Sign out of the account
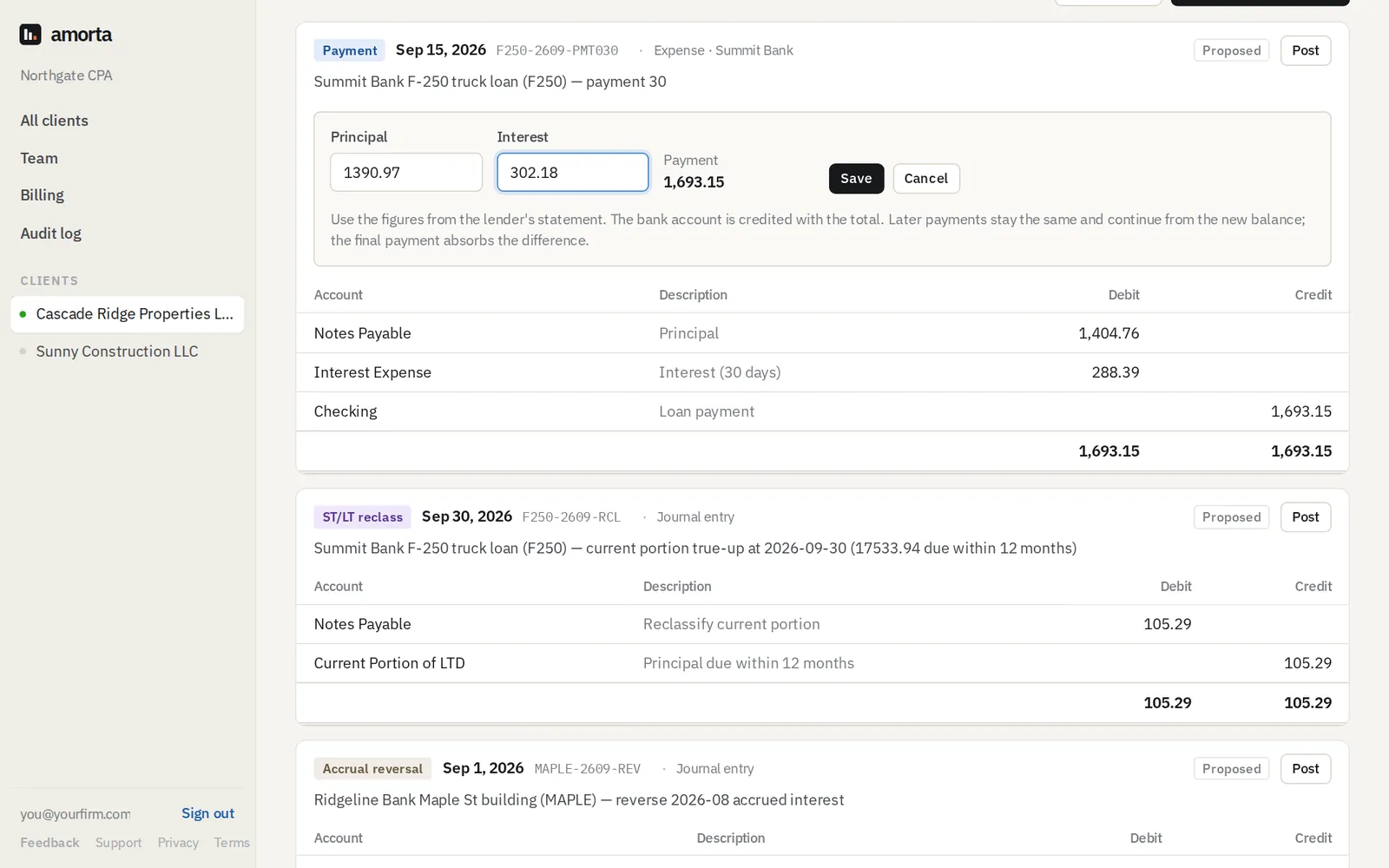This screenshot has height=868, width=1389. (x=207, y=813)
